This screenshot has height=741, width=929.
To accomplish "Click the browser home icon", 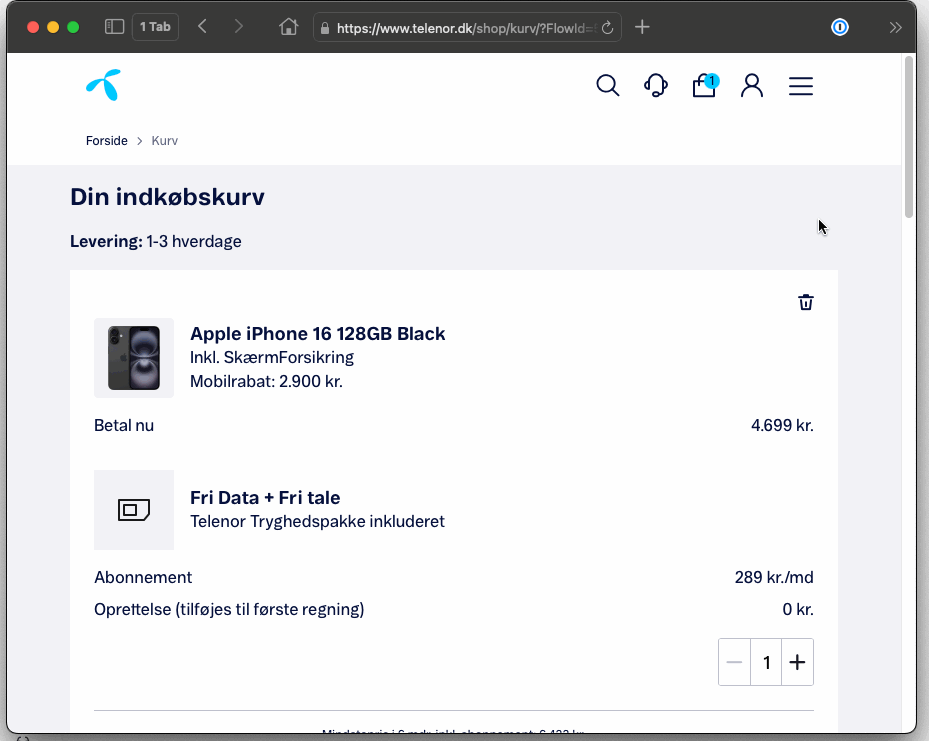I will click(289, 27).
